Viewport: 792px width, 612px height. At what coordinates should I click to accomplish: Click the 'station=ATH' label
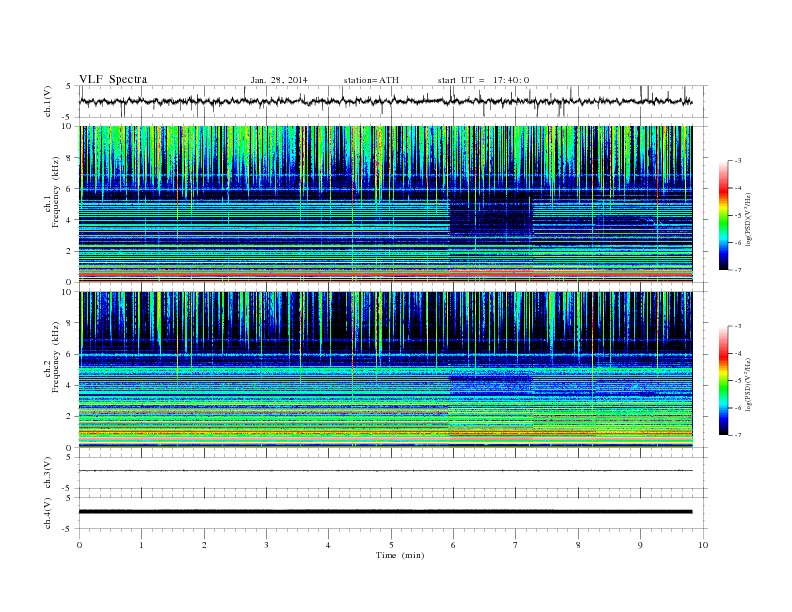point(371,80)
